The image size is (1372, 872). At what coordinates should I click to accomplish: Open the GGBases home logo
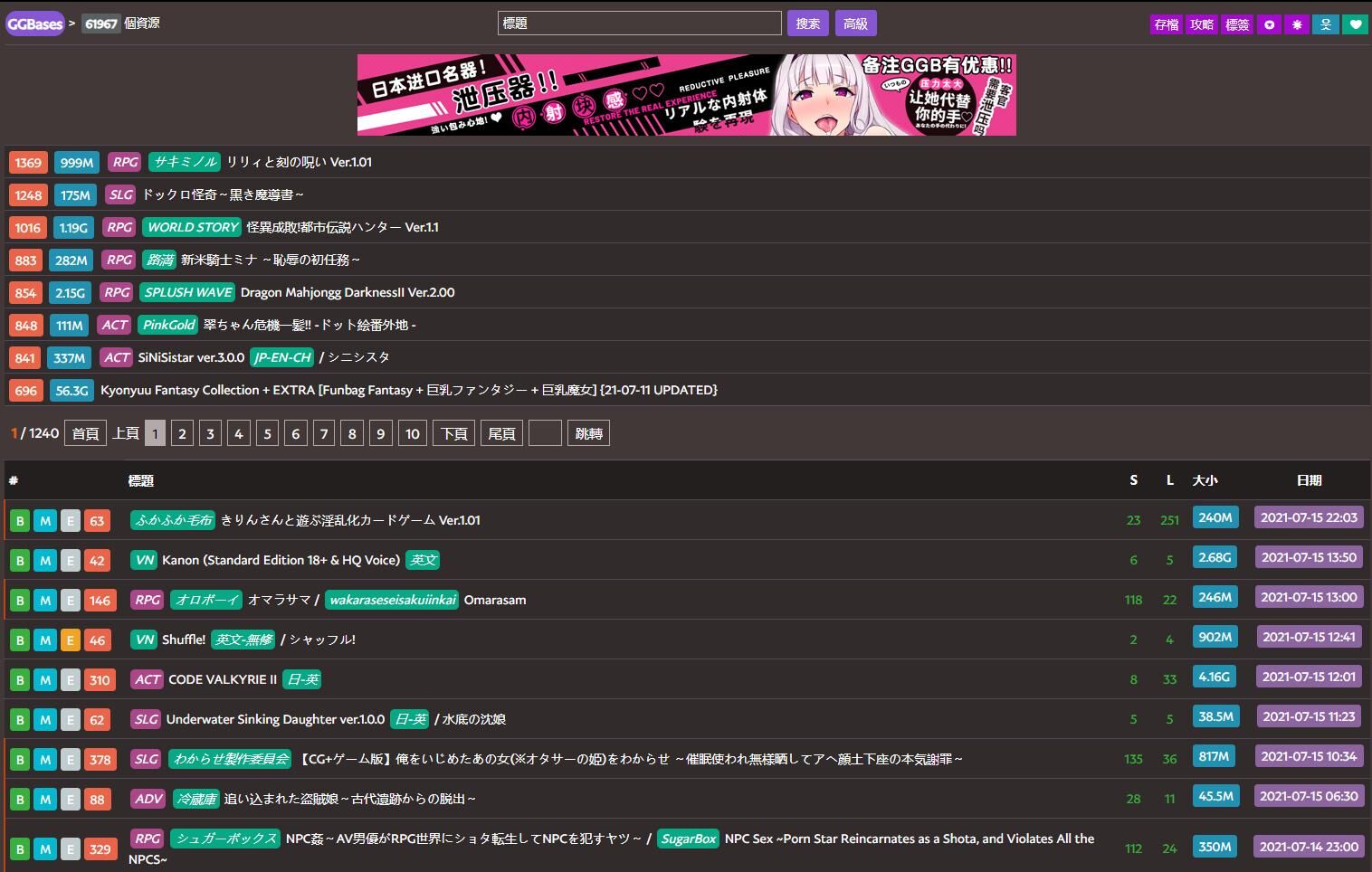tap(35, 24)
